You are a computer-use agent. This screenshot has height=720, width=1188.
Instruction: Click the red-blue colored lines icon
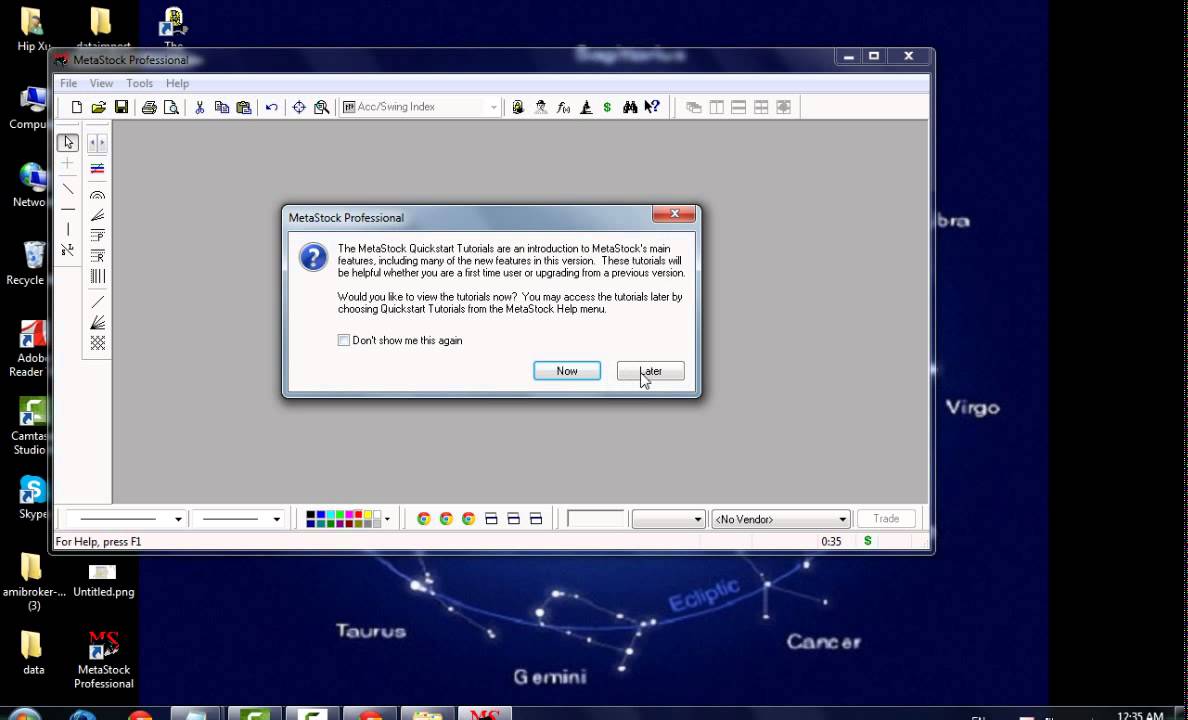[x=97, y=168]
